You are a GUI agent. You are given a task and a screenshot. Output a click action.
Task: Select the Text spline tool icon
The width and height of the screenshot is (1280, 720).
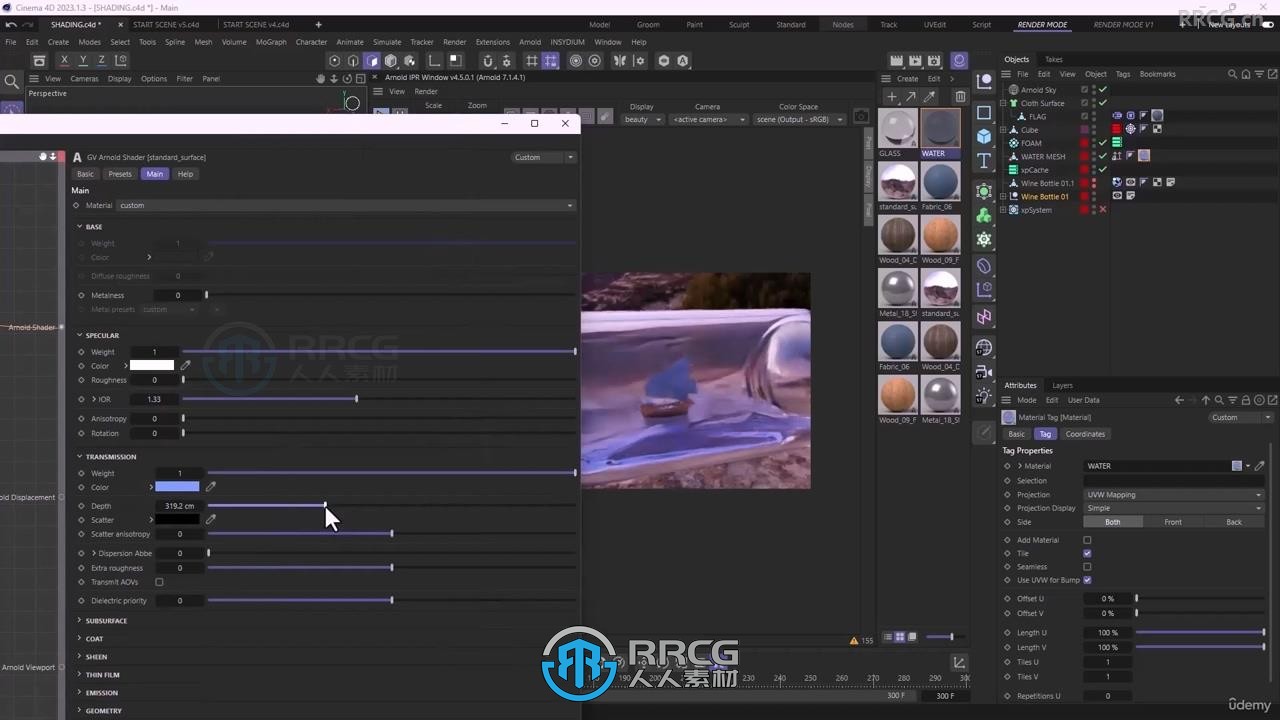coord(984,161)
